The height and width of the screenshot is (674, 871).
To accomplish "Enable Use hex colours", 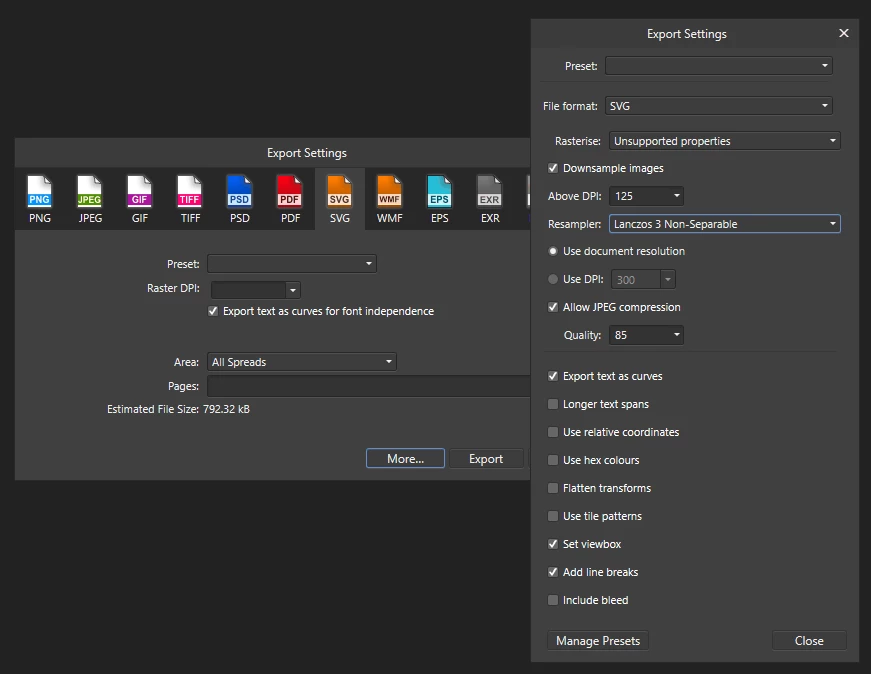I will tap(553, 460).
